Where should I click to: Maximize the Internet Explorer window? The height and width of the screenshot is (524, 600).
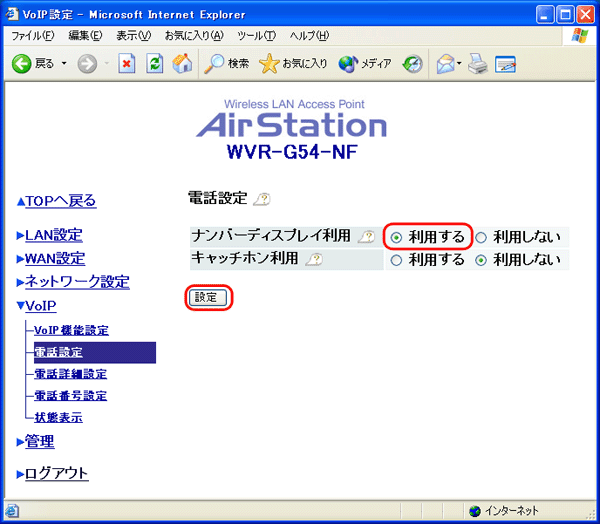pyautogui.click(x=565, y=15)
